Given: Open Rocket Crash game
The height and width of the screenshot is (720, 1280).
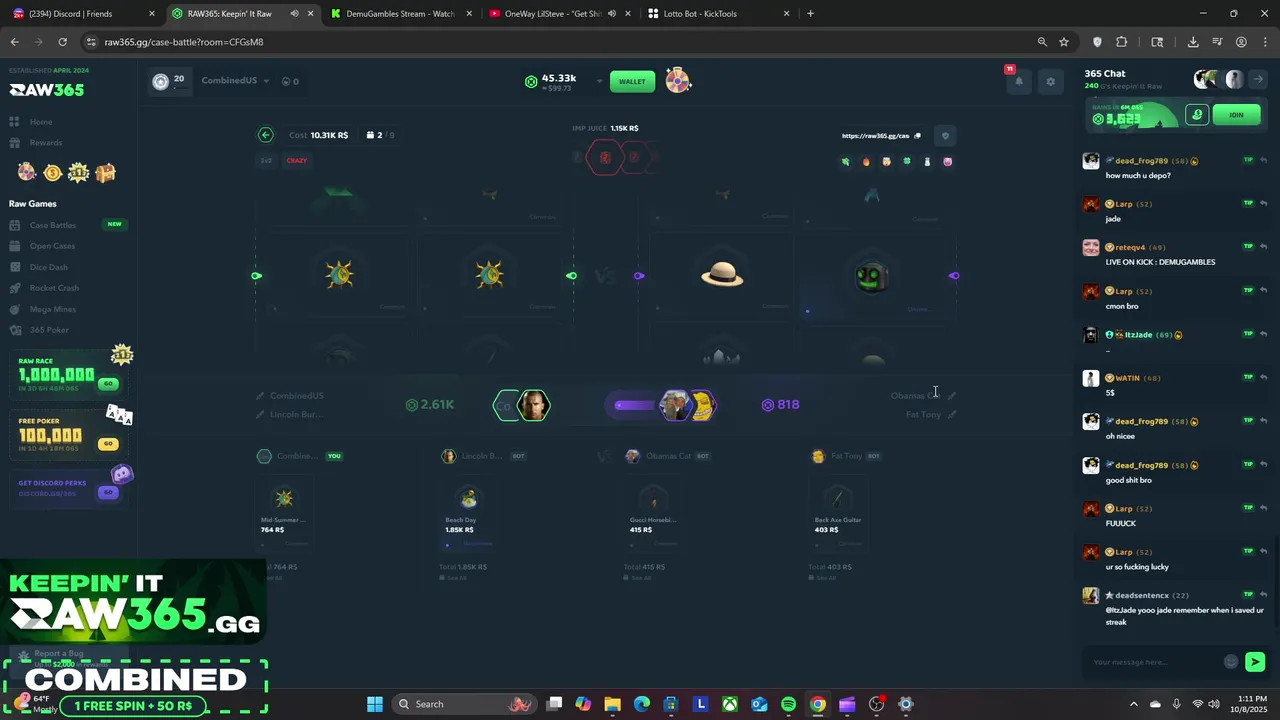Looking at the screenshot, I should 54,288.
